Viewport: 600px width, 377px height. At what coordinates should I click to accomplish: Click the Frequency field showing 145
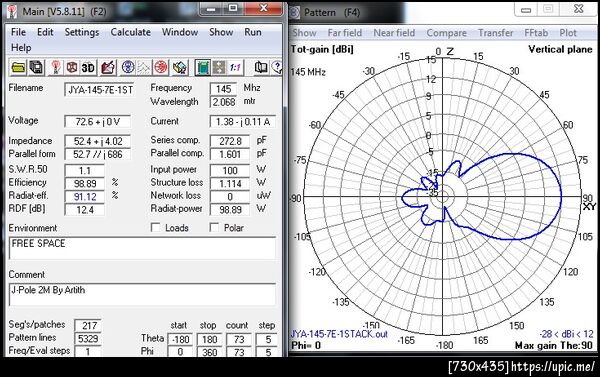point(223,89)
